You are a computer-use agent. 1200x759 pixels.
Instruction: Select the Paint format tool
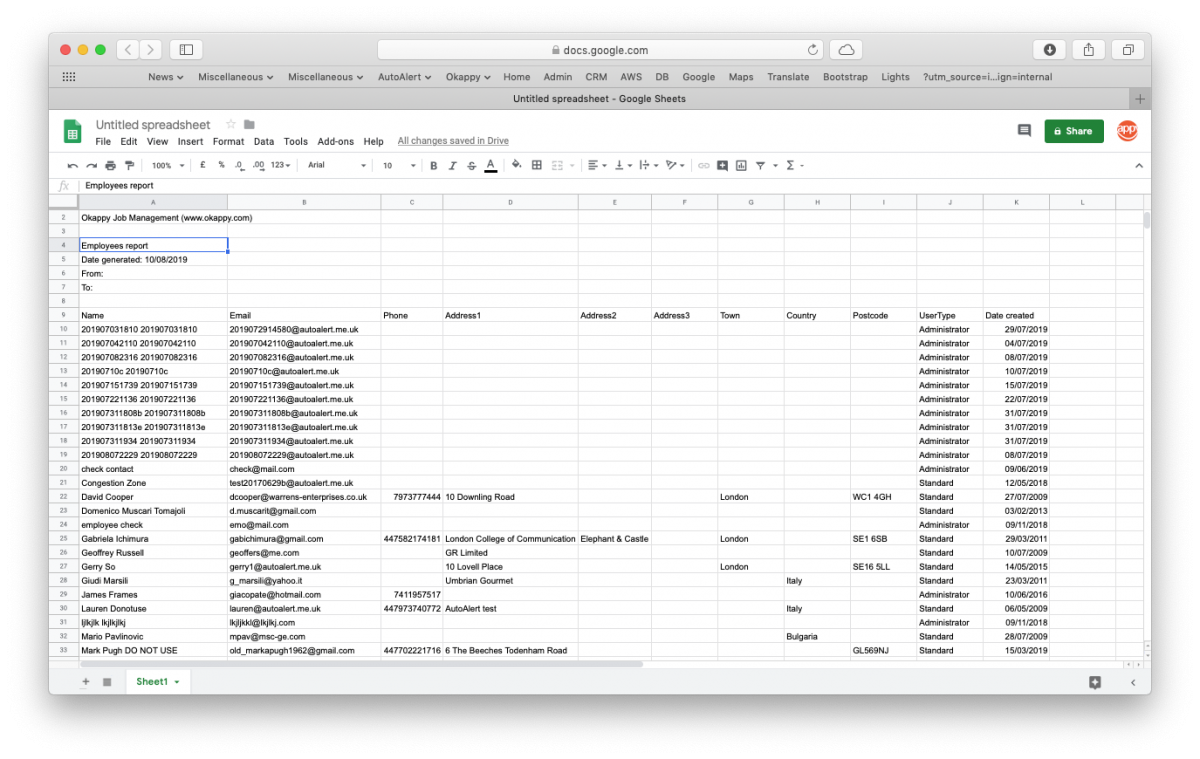click(130, 165)
